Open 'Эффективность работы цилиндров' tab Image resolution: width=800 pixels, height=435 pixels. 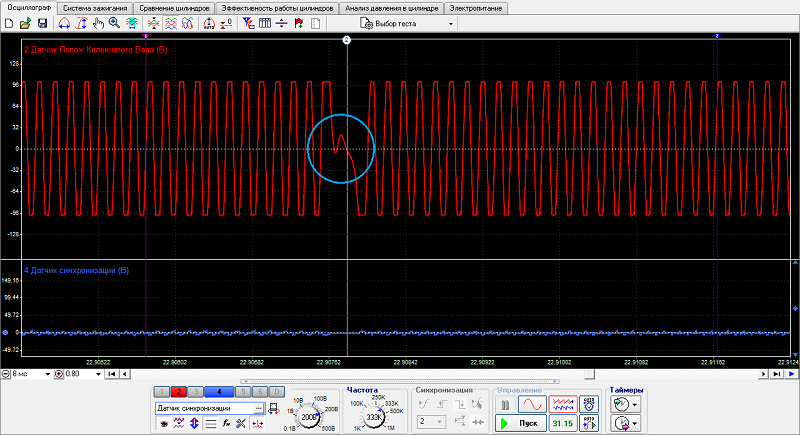277,8
